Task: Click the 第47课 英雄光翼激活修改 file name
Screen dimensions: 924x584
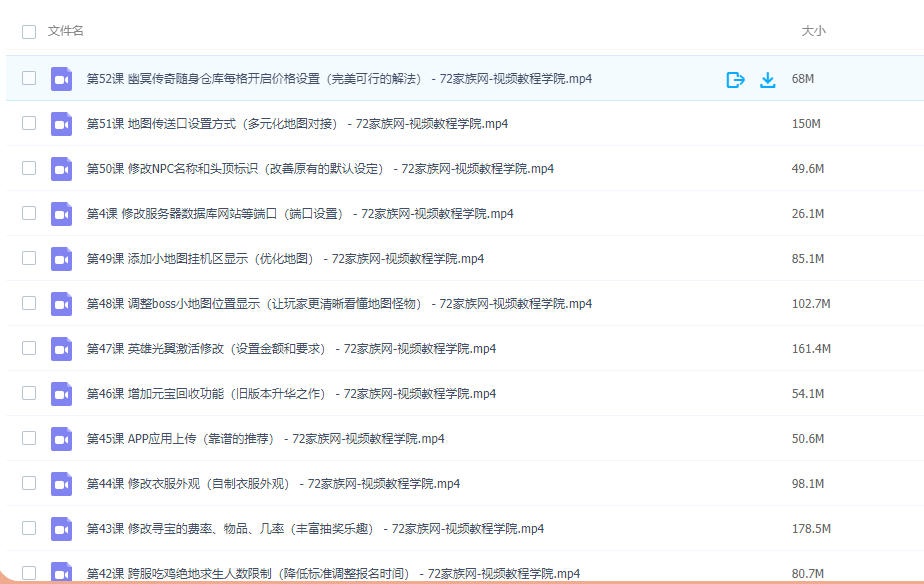Action: [291, 349]
